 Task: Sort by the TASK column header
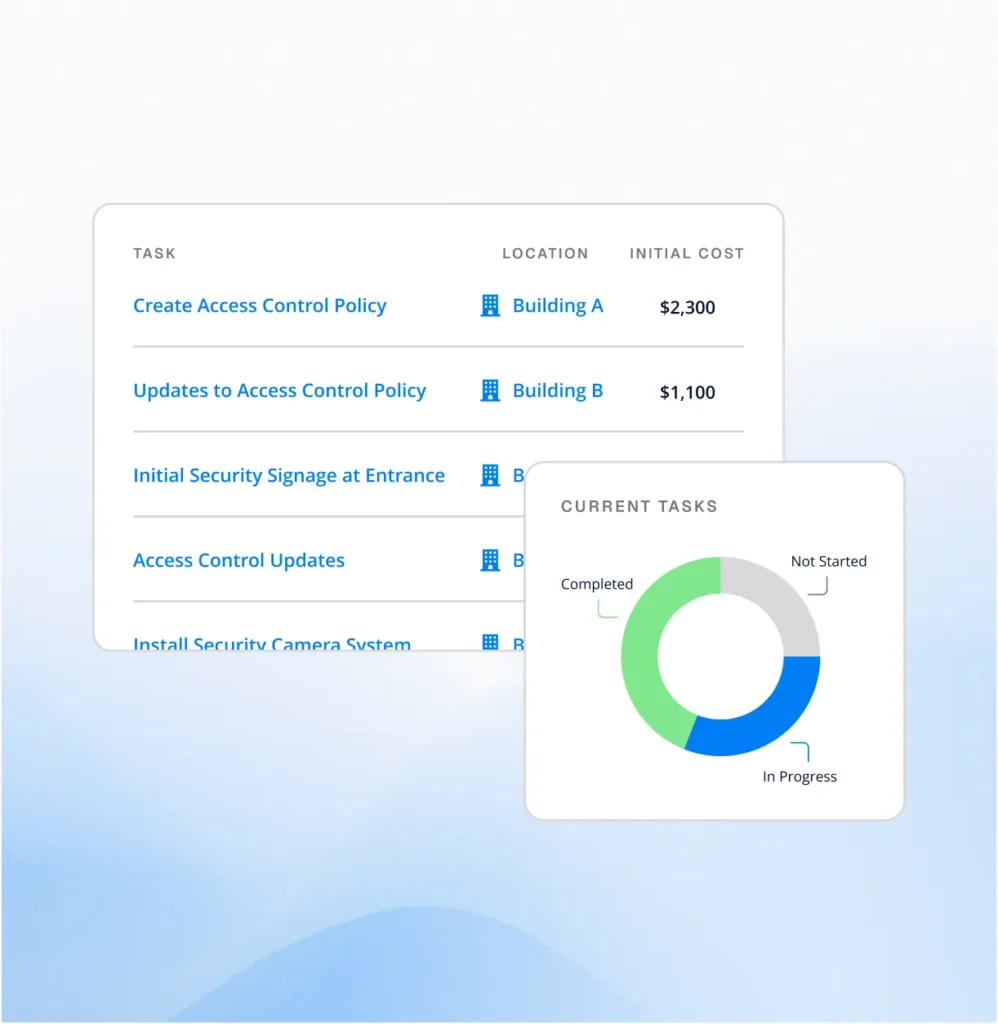coord(155,253)
